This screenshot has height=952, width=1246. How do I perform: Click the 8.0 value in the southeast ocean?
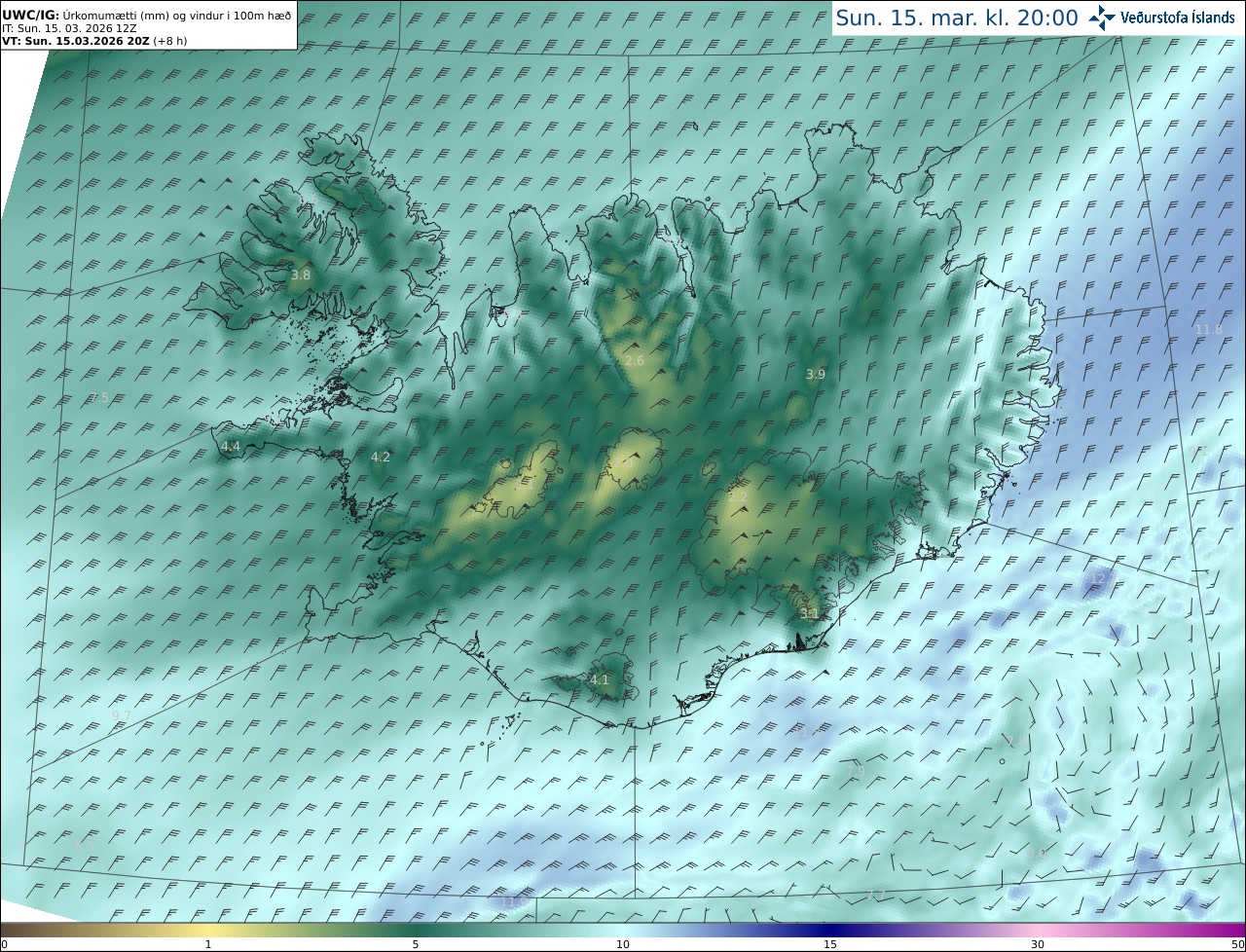pos(1037,854)
